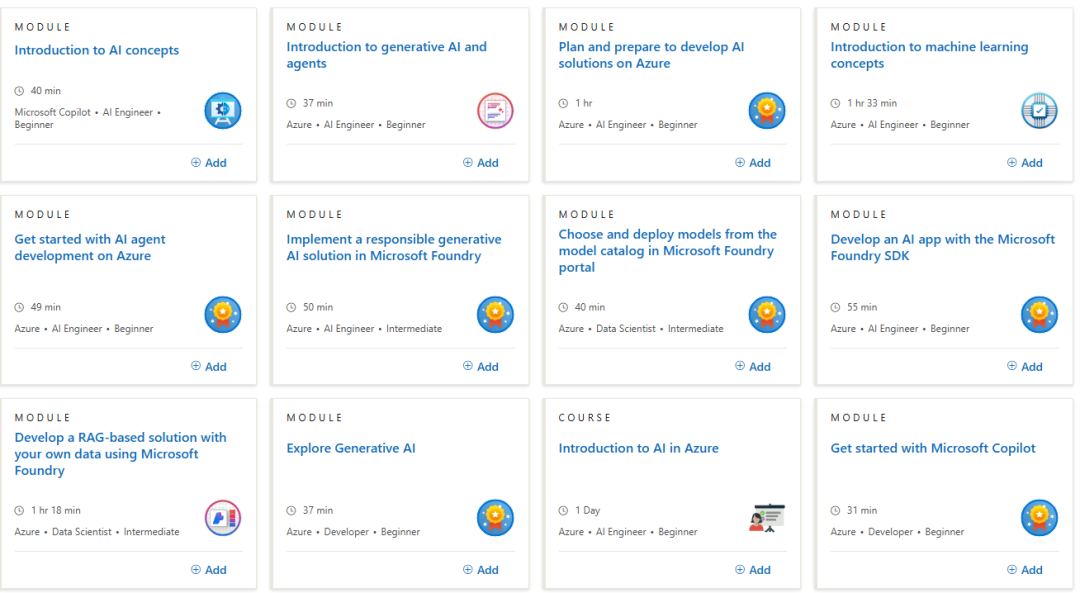Click the machine learning concepts chip icon
This screenshot has height=593, width=1080.
point(1039,110)
